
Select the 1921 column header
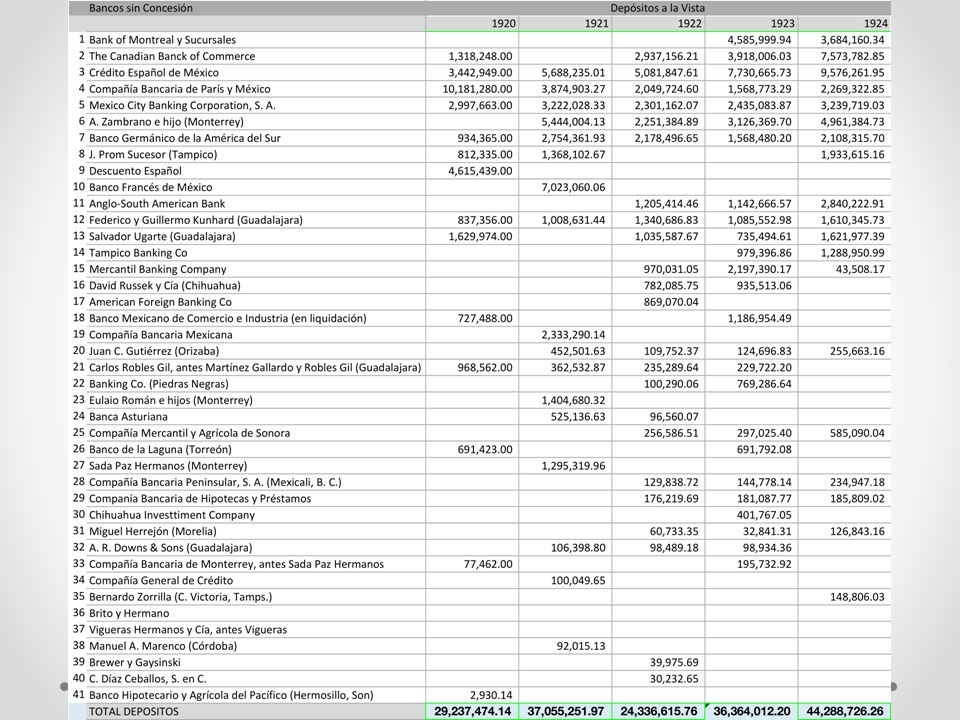coord(565,23)
